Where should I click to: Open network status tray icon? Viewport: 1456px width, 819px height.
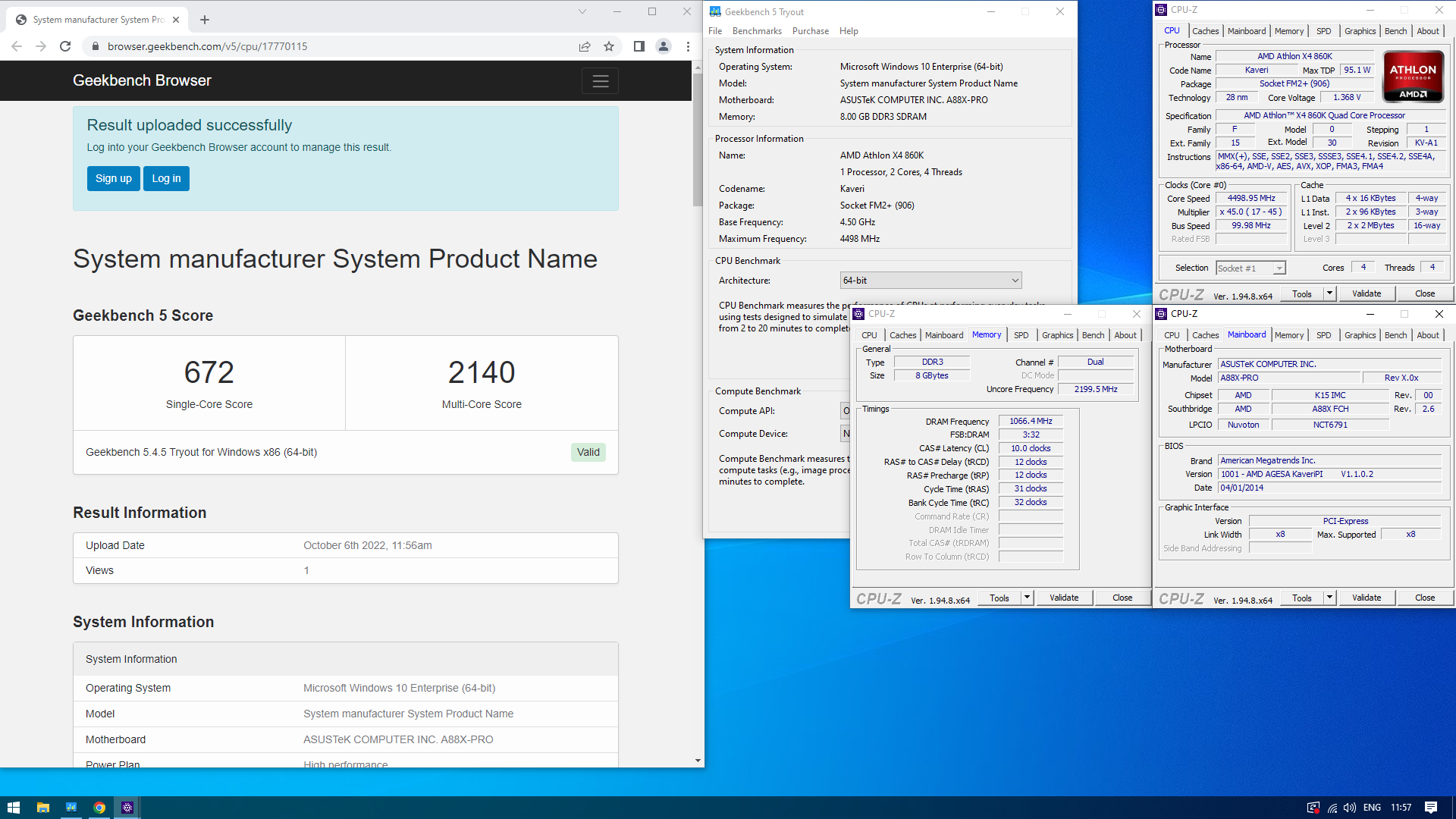pos(1332,808)
